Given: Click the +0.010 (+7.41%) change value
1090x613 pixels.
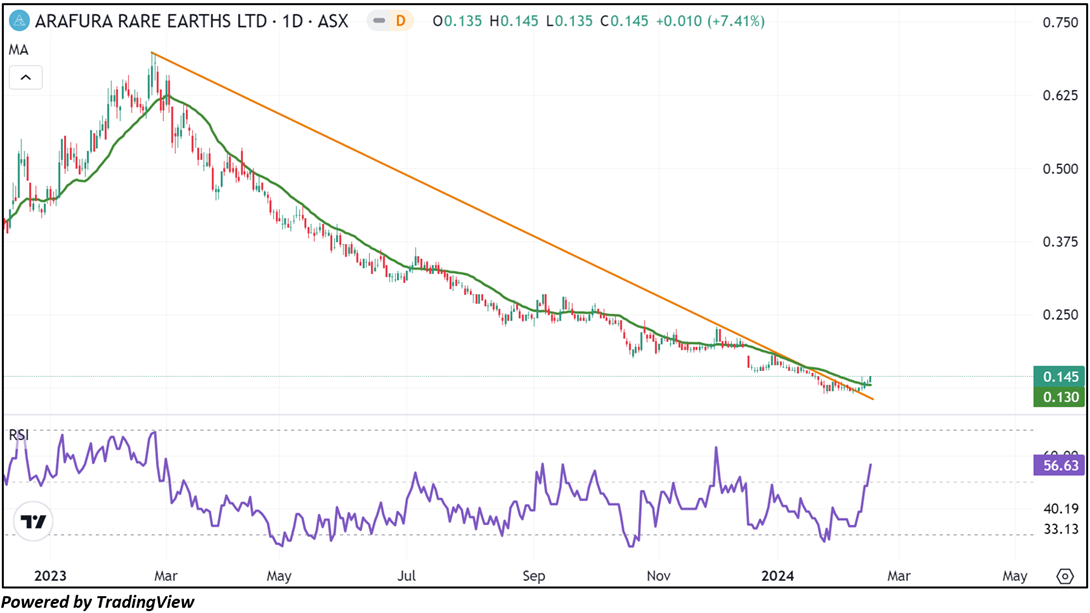Looking at the screenshot, I should click(x=710, y=22).
